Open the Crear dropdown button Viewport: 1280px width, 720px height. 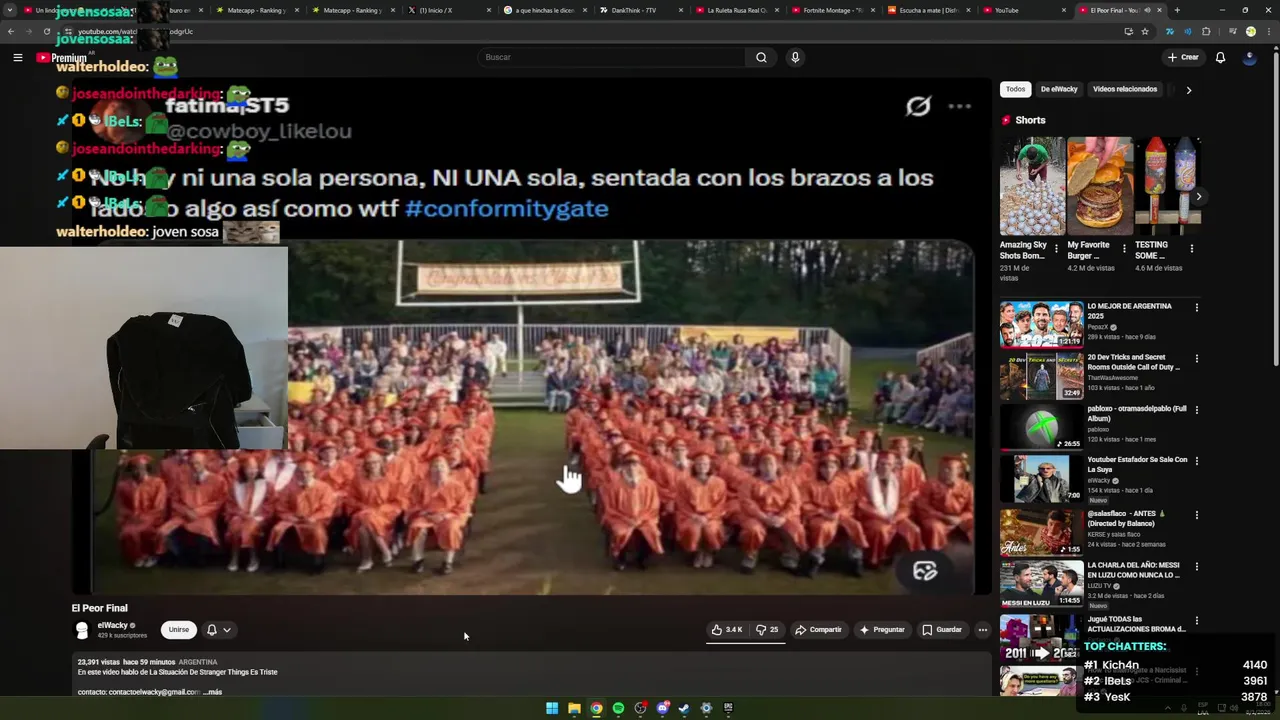[x=1182, y=57]
